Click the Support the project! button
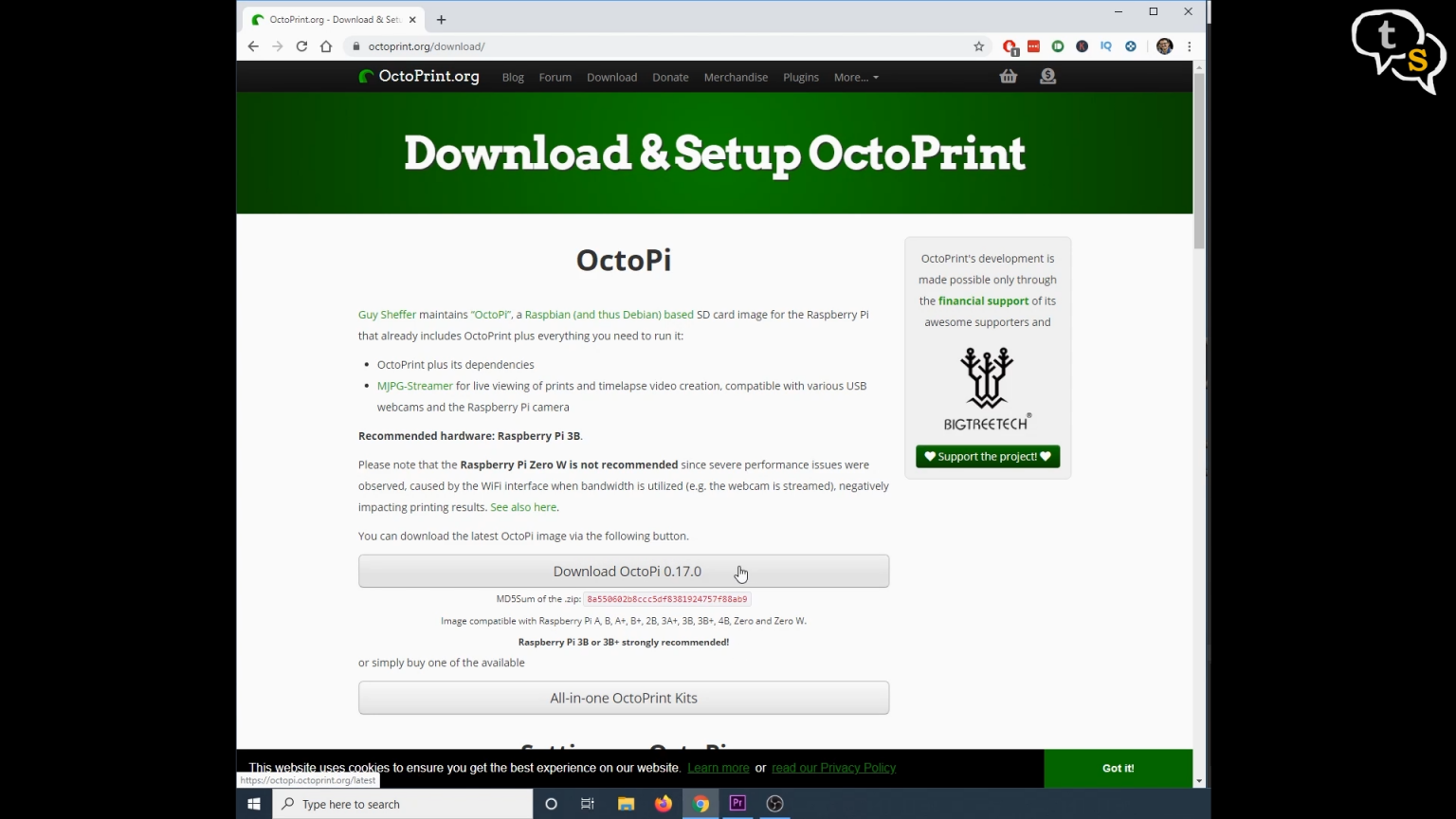This screenshot has width=1456, height=819. [987, 456]
